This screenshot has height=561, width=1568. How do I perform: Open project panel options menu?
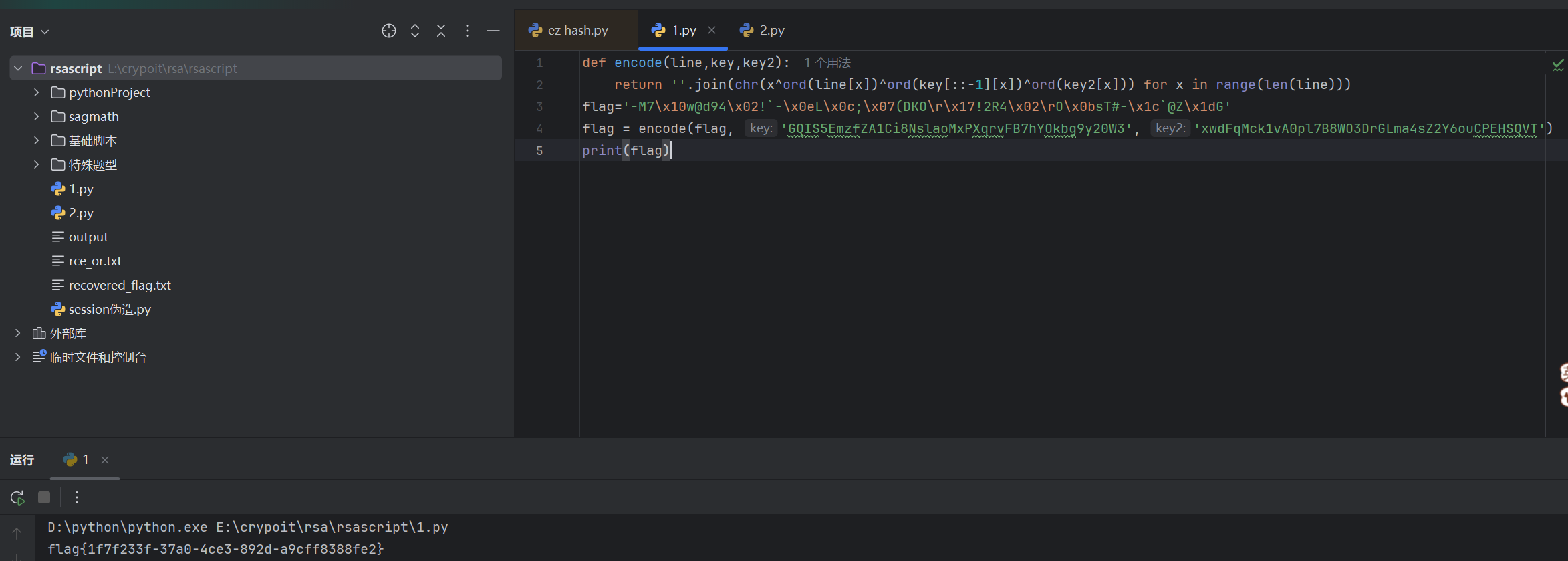pos(467,31)
